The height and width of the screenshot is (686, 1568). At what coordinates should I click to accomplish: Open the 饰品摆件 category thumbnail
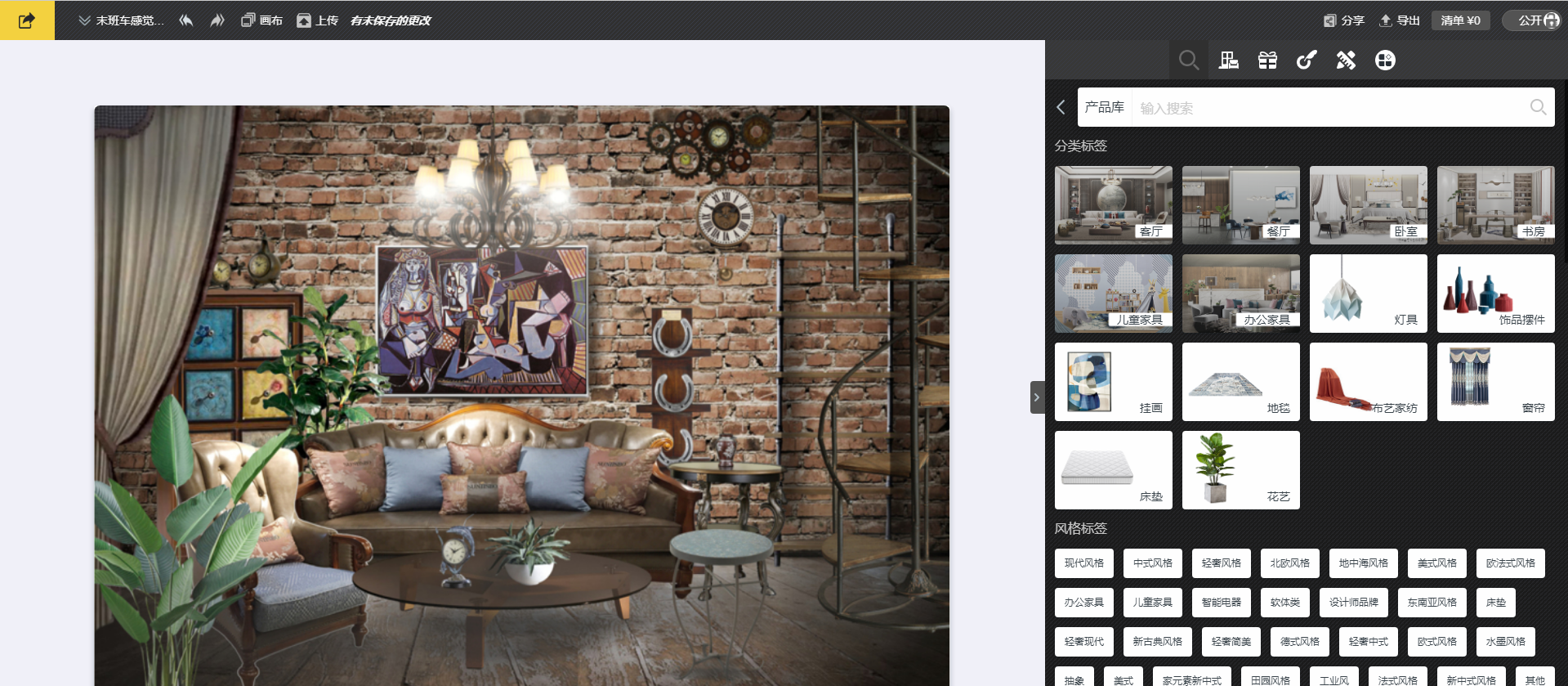point(1496,294)
